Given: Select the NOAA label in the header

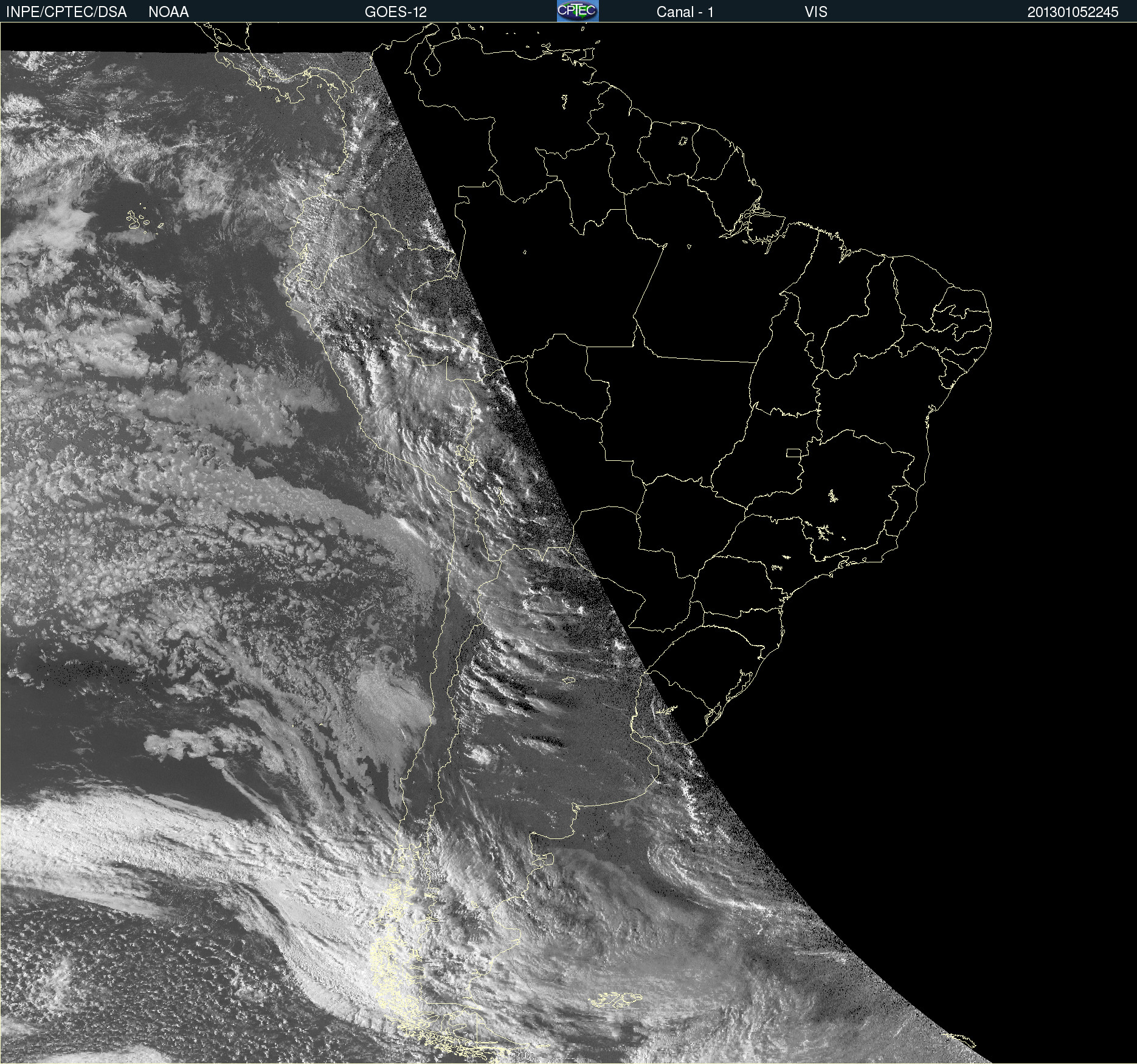Looking at the screenshot, I should coord(168,12).
